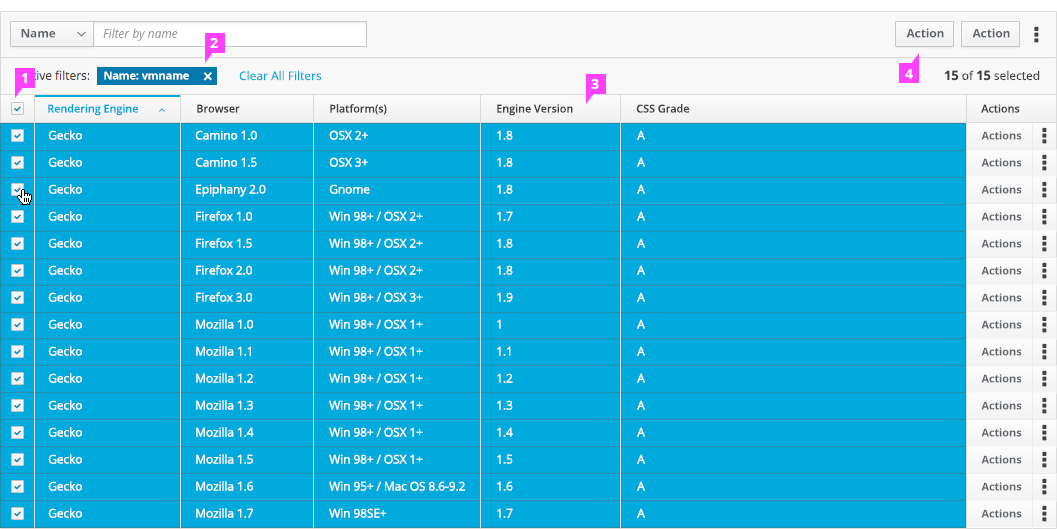Open kebab menu for the Mozilla 1.7 row
The image size is (1057, 529).
(1044, 514)
